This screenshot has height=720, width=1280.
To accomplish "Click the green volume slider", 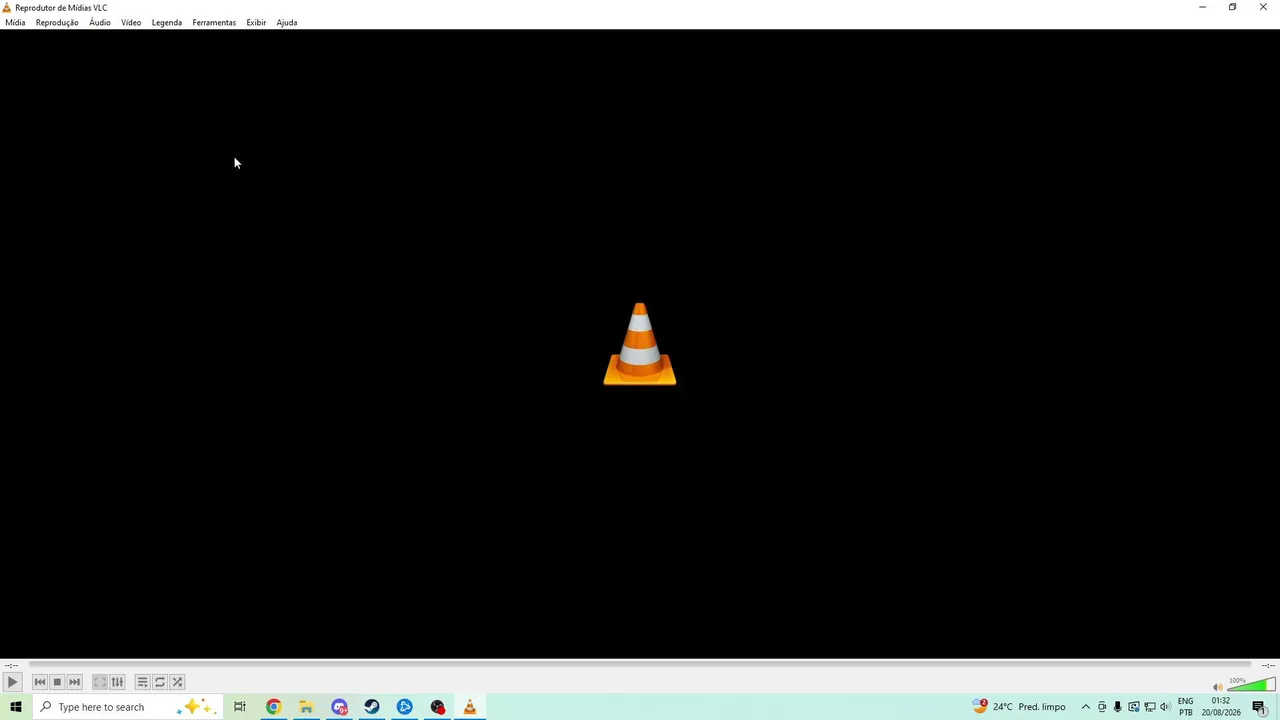I will point(1251,686).
